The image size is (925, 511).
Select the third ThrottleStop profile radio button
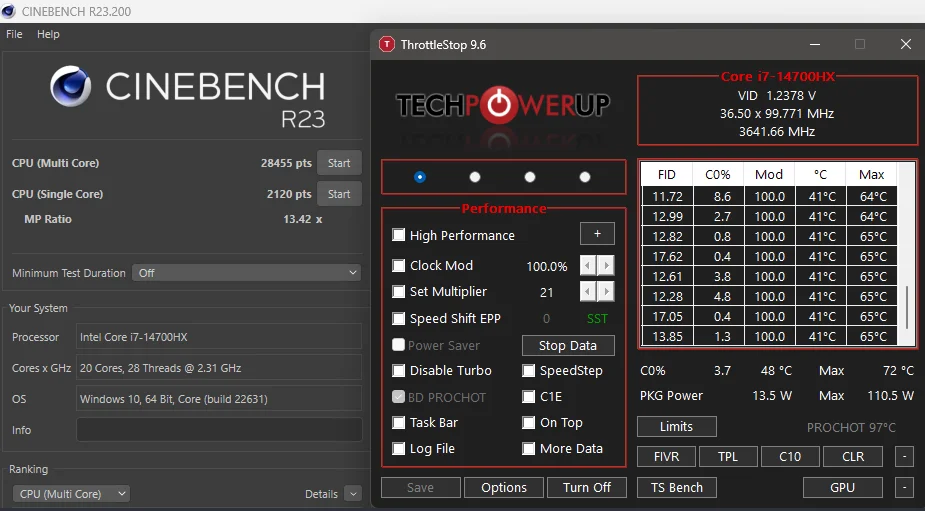(x=530, y=177)
